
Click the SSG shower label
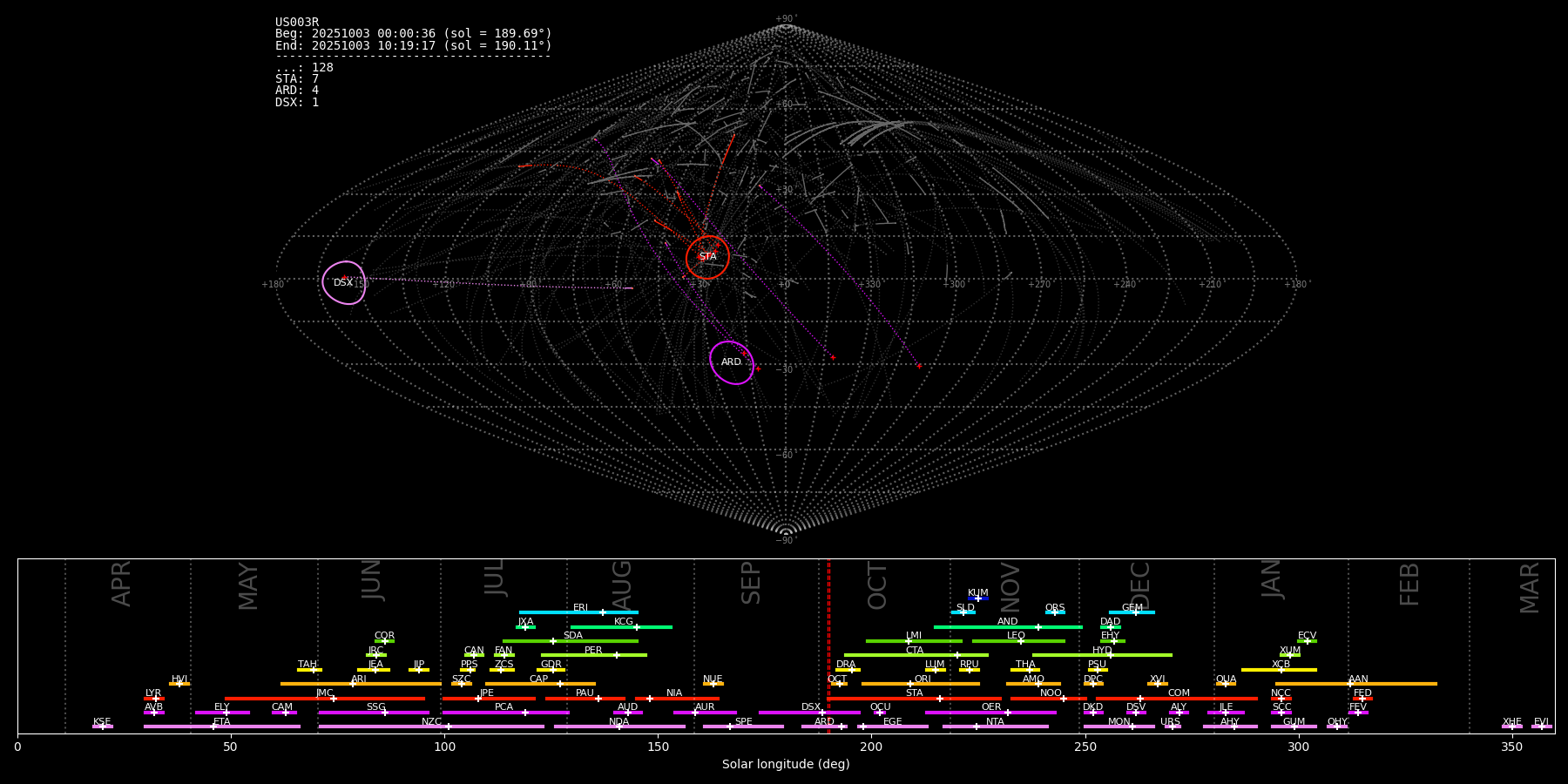pyautogui.click(x=376, y=707)
